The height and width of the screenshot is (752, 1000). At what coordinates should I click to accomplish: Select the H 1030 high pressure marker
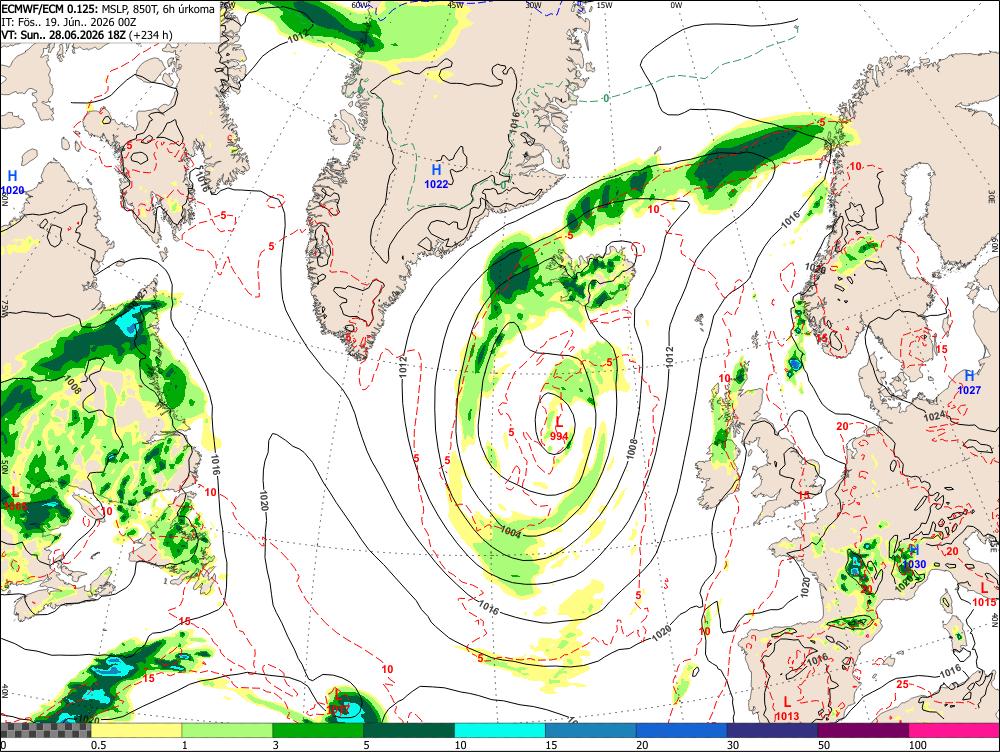(x=914, y=557)
